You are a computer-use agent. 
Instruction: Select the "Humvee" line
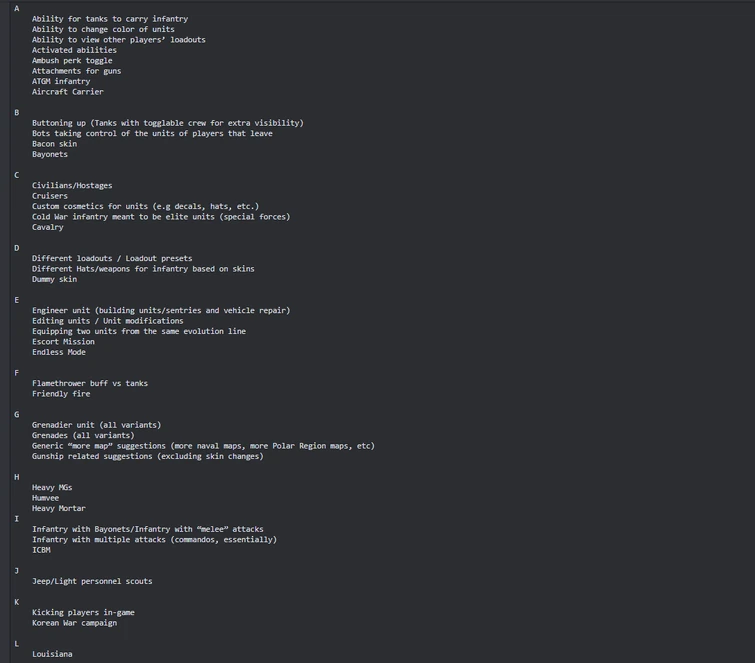[45, 498]
